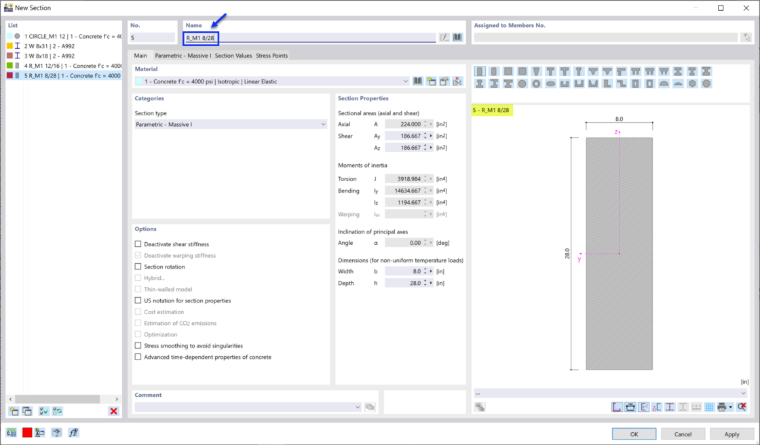Click the units and decimals icon
Image resolution: width=760 pixels, height=445 pixels.
click(x=11, y=432)
